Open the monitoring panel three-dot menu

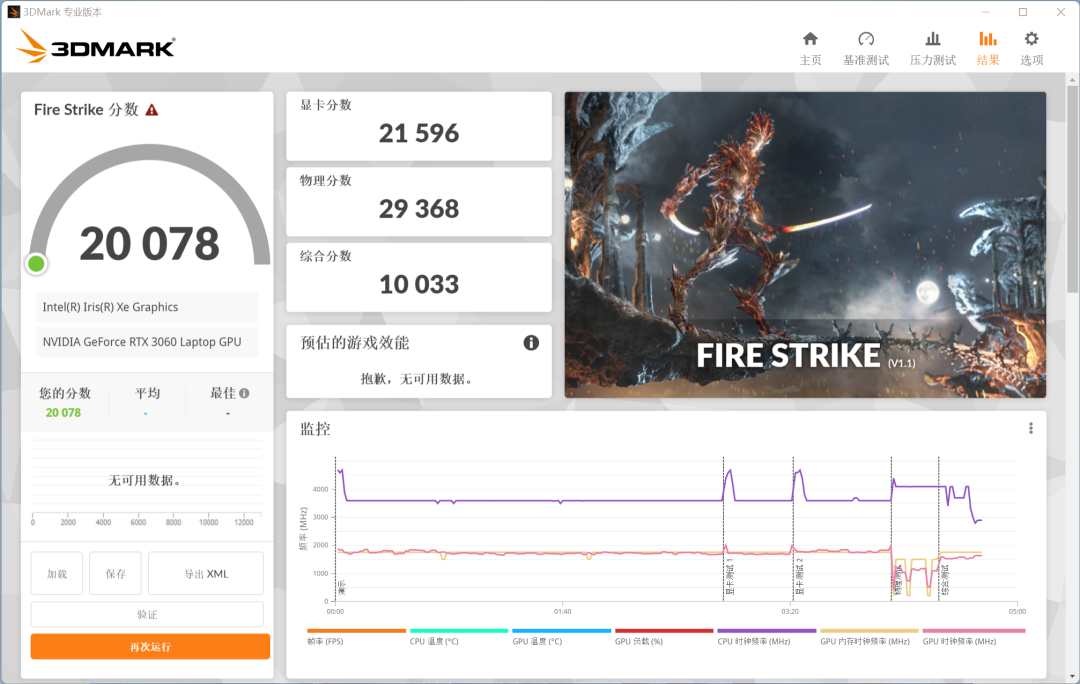pos(1030,427)
